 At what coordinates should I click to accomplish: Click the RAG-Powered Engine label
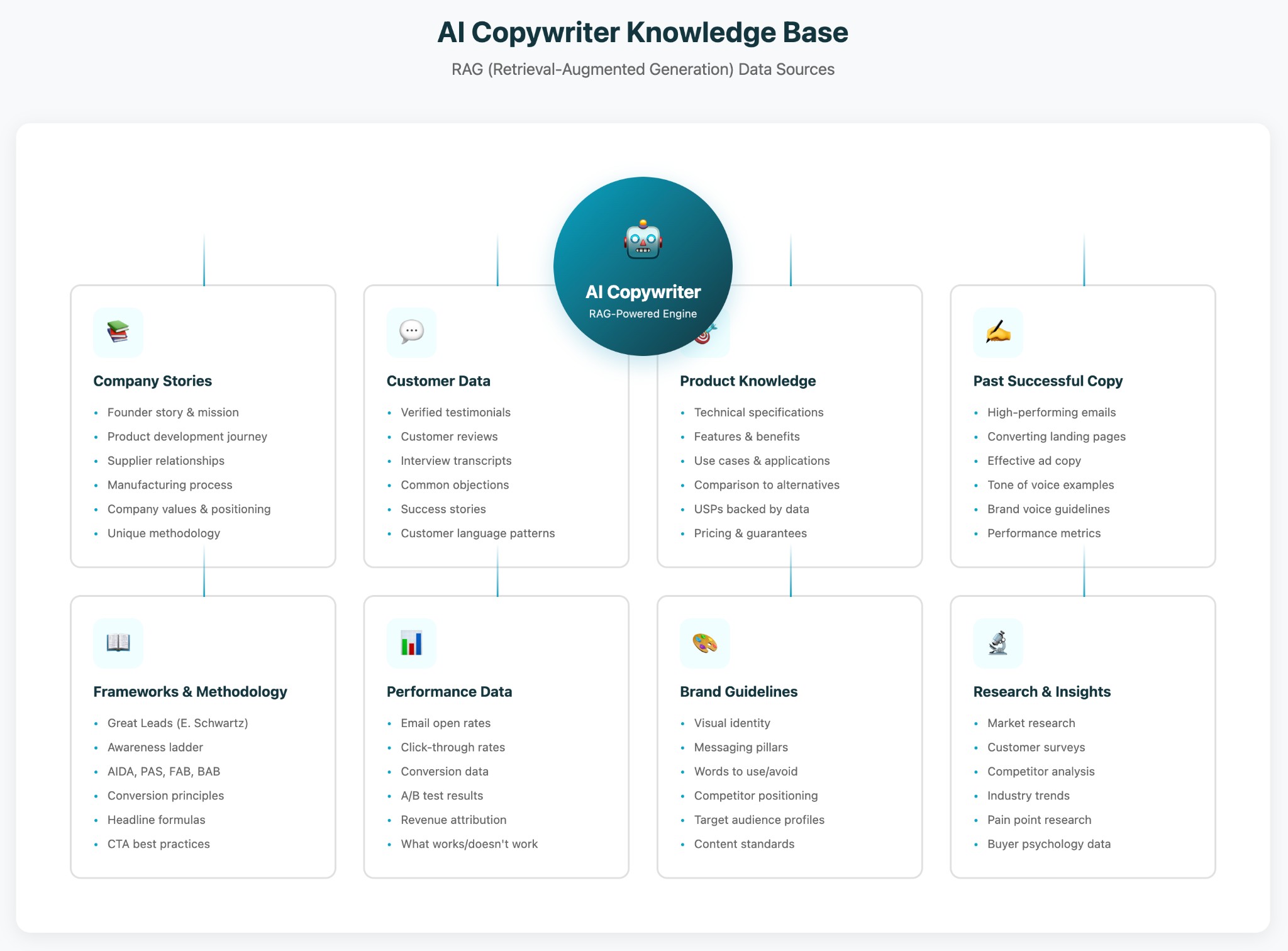[x=642, y=313]
